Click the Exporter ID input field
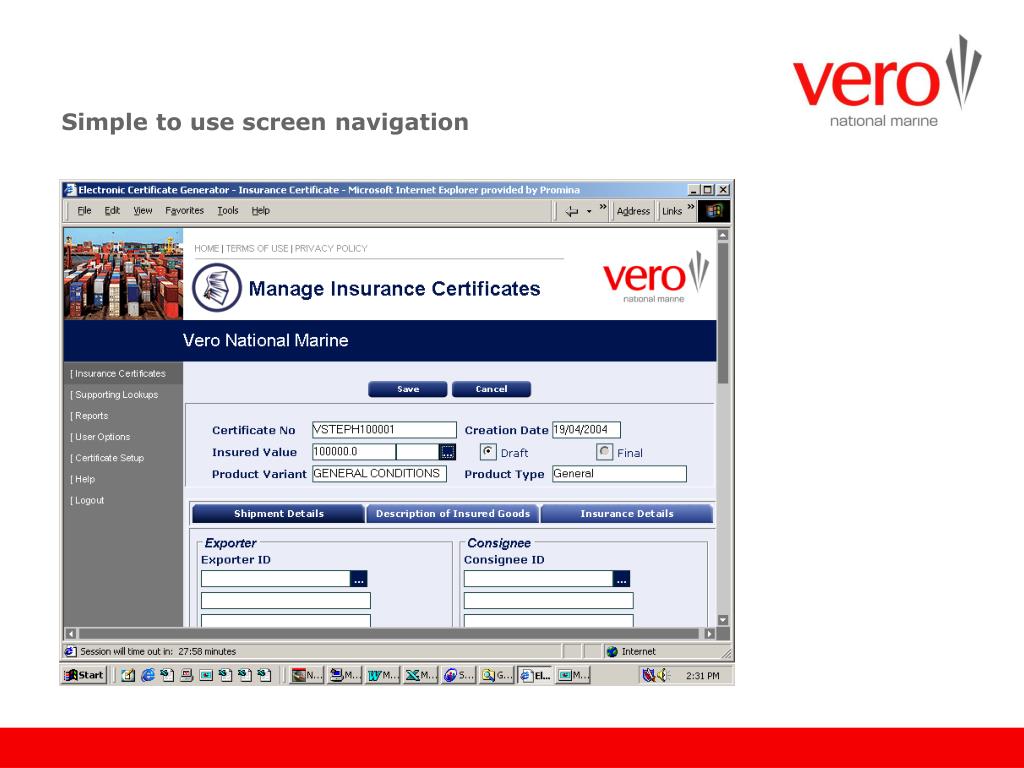Viewport: 1024px width, 768px height. [x=276, y=579]
